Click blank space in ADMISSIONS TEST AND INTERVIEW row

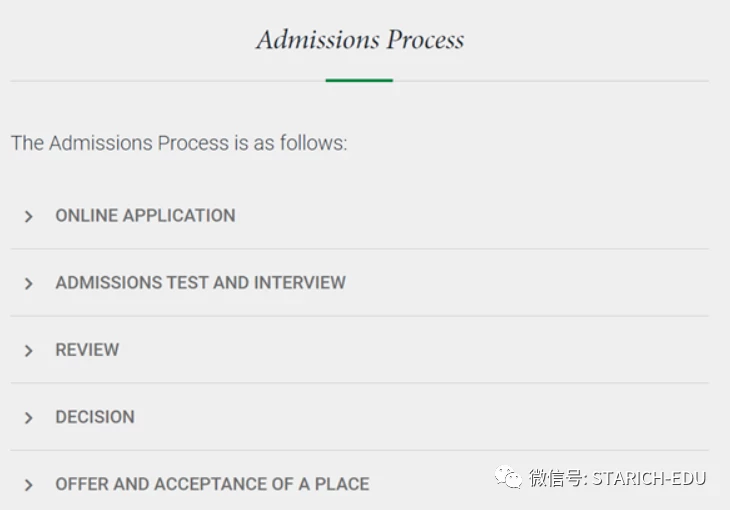click(512, 283)
